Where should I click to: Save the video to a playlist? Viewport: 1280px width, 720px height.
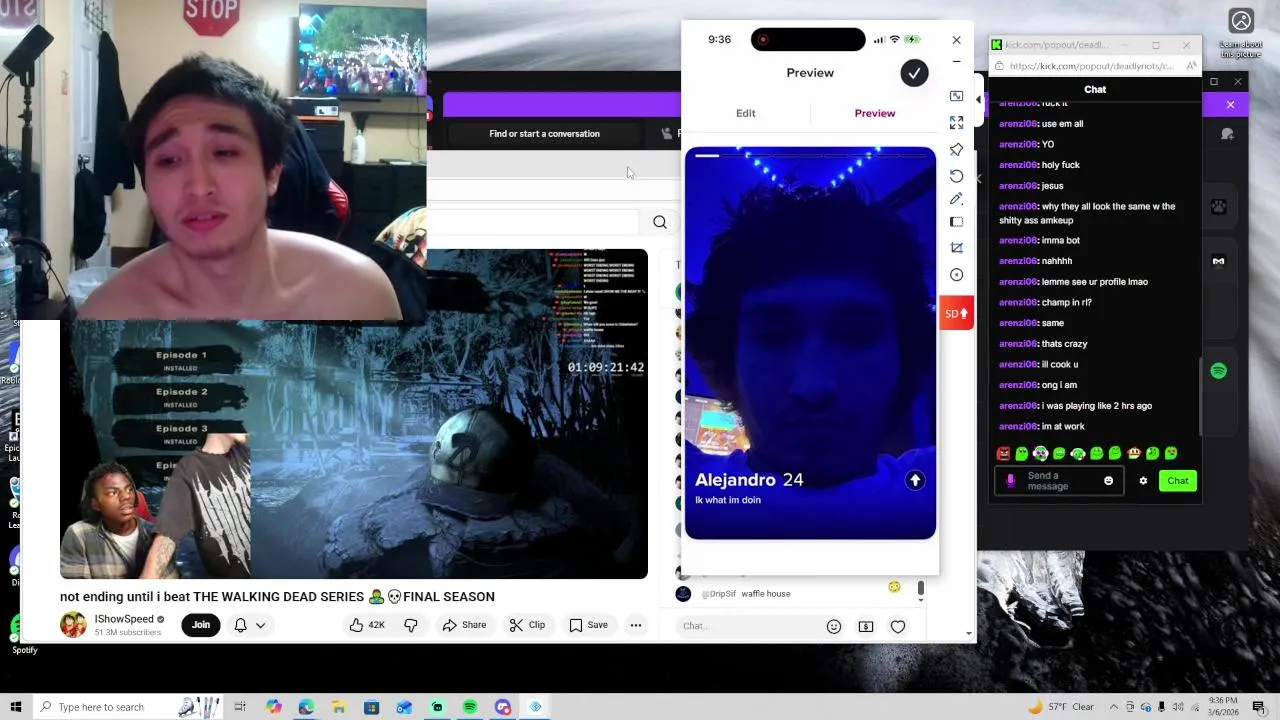click(588, 625)
